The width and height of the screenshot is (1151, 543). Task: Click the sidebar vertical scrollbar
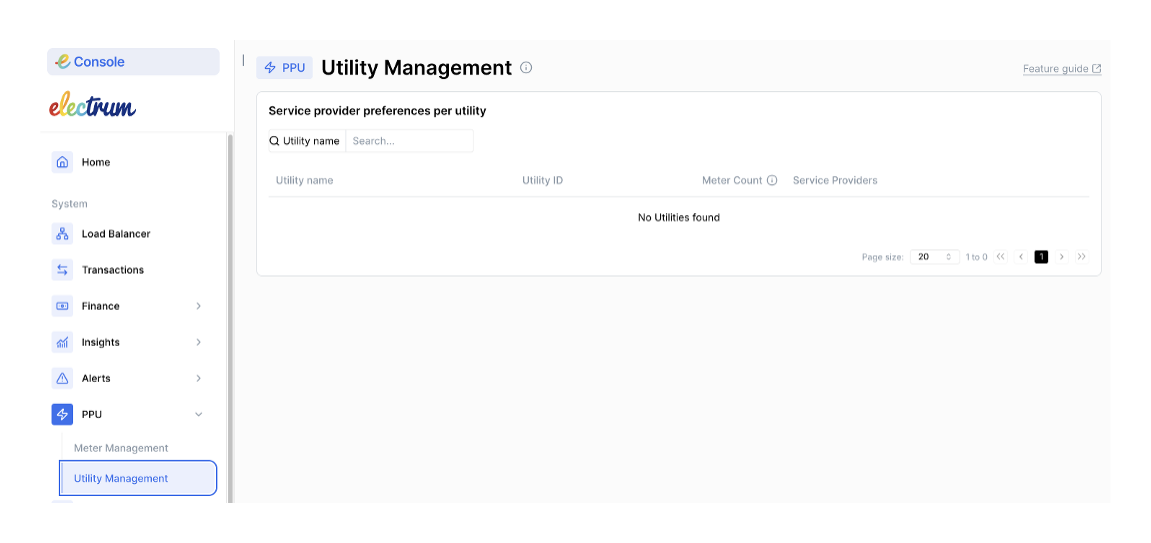230,318
